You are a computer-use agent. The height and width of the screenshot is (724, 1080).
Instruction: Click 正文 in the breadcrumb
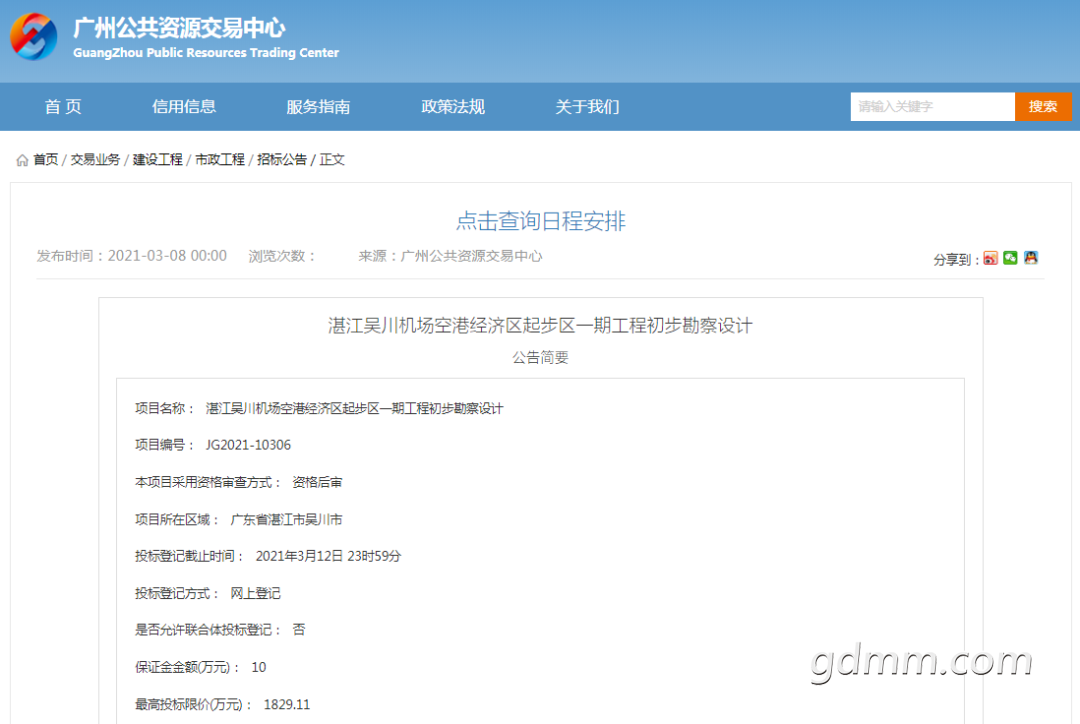click(x=332, y=160)
